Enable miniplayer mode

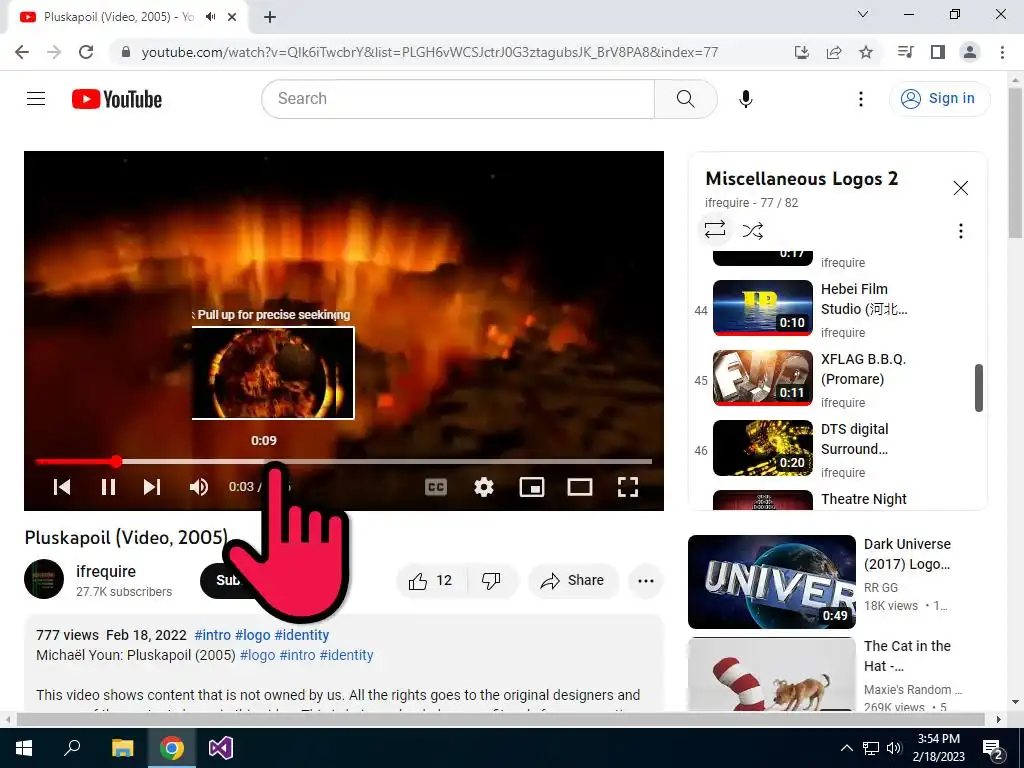pyautogui.click(x=532, y=487)
